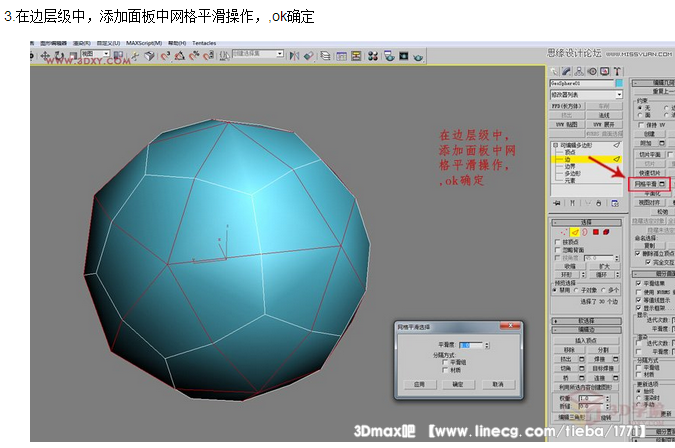
Task: Enable the 按顶点 checkbox
Action: tap(558, 242)
